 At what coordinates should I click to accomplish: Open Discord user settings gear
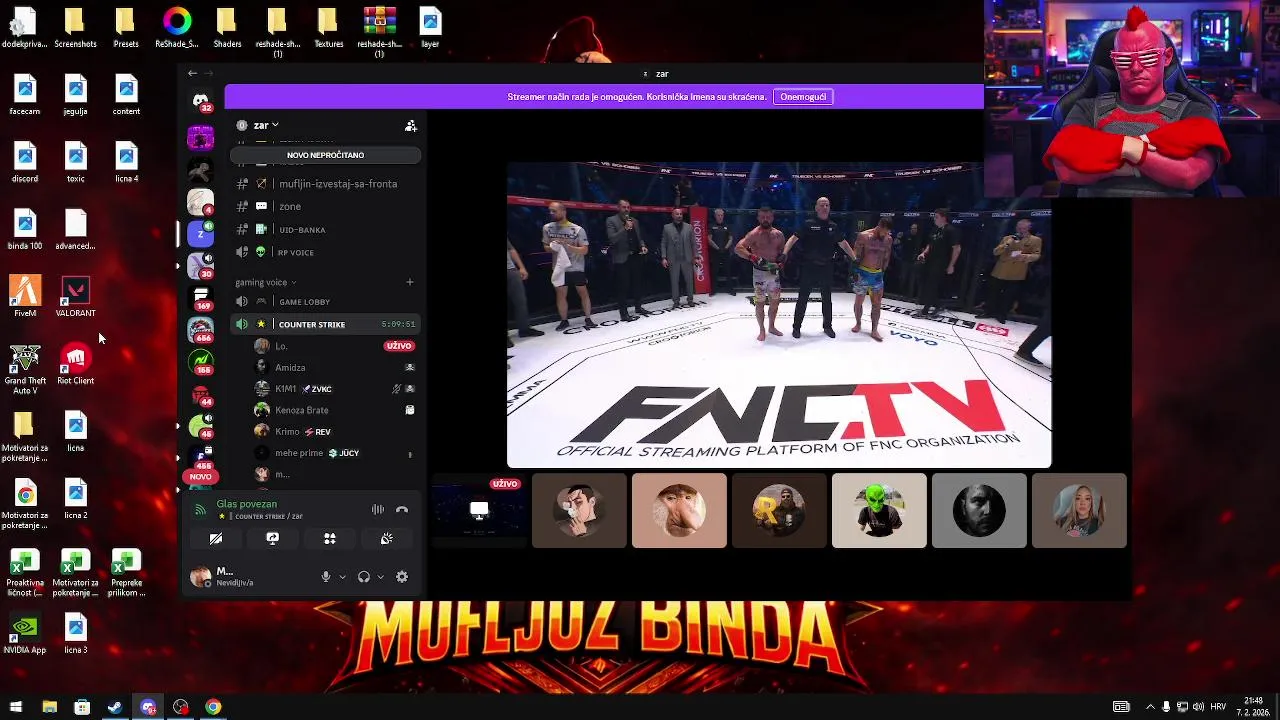pos(402,577)
